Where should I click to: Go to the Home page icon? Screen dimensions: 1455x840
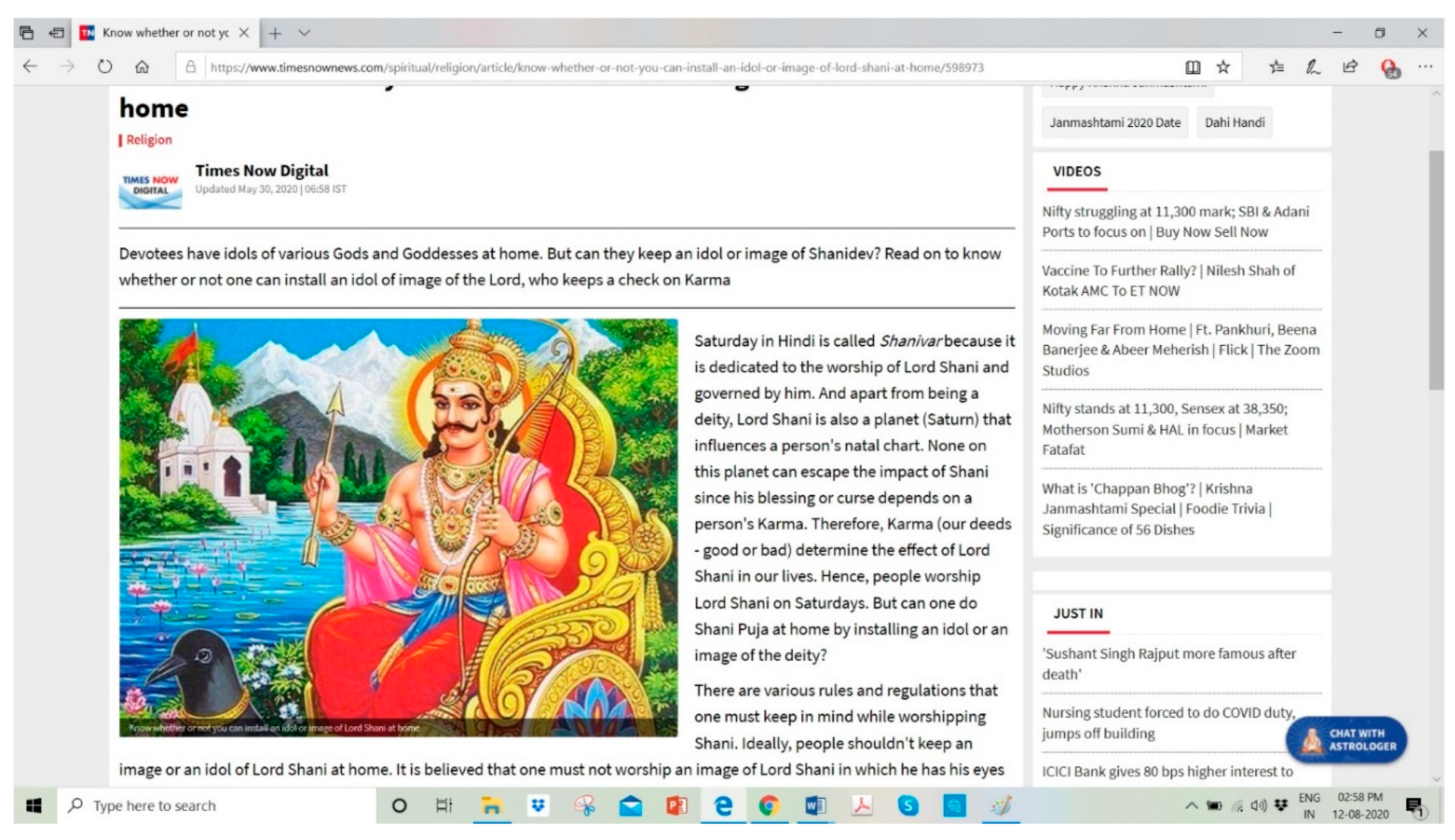142,67
